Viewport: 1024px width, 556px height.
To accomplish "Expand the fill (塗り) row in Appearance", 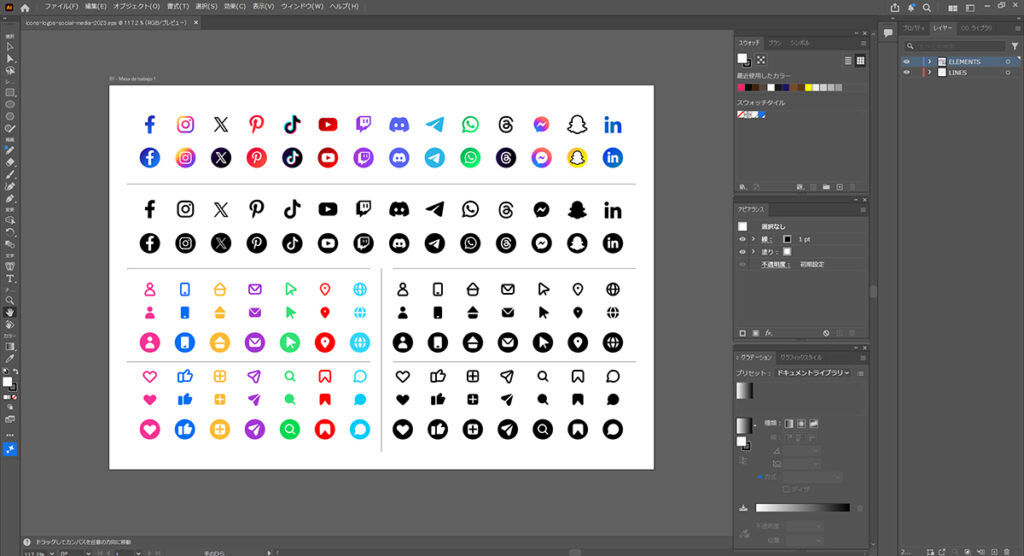I will click(753, 252).
